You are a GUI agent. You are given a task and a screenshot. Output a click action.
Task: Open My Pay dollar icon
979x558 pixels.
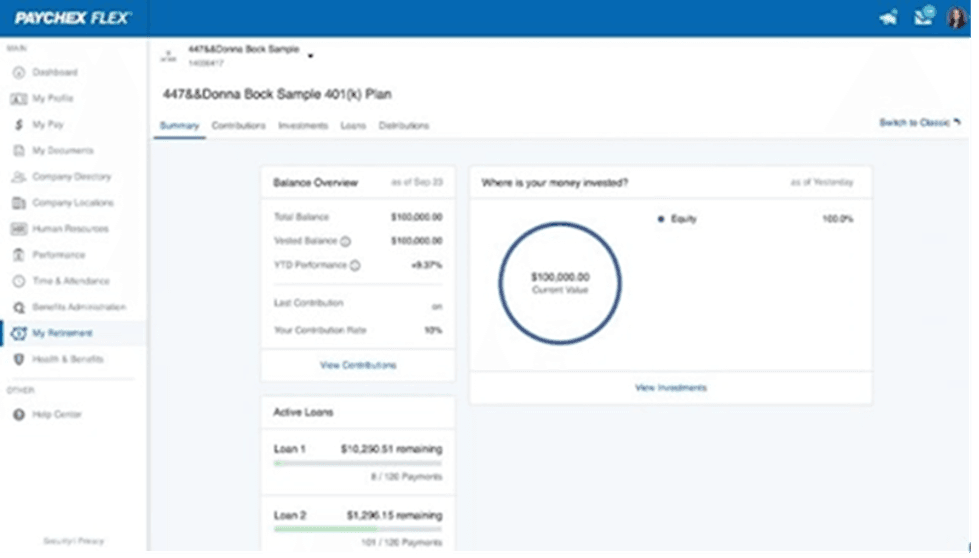click(x=18, y=125)
